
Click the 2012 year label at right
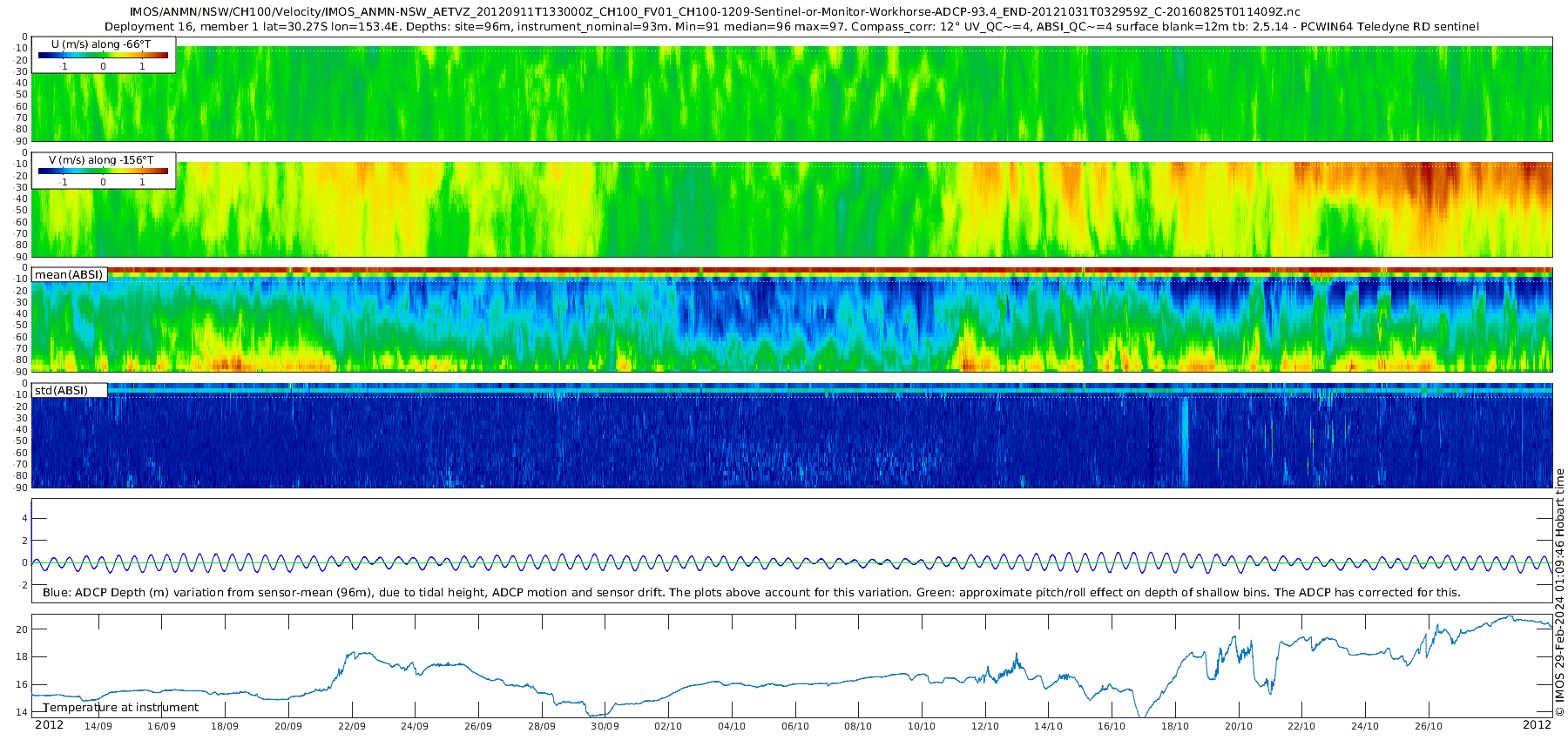[x=1537, y=725]
